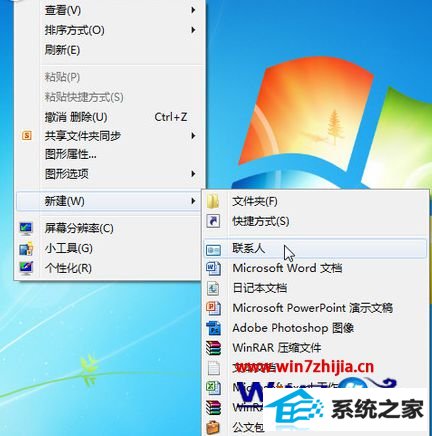Click the folder icon in New submenu
This screenshot has height=436, width=432.
[x=213, y=201]
